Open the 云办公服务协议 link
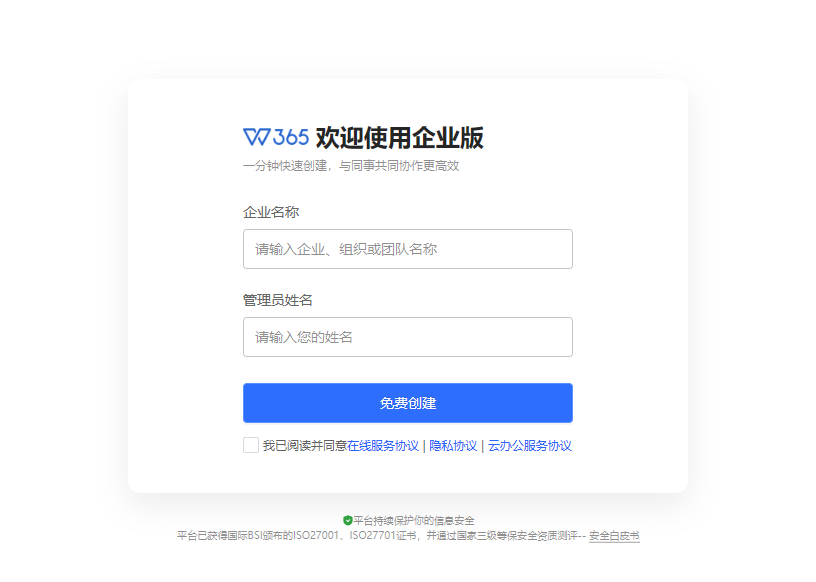816x582 pixels. [530, 446]
